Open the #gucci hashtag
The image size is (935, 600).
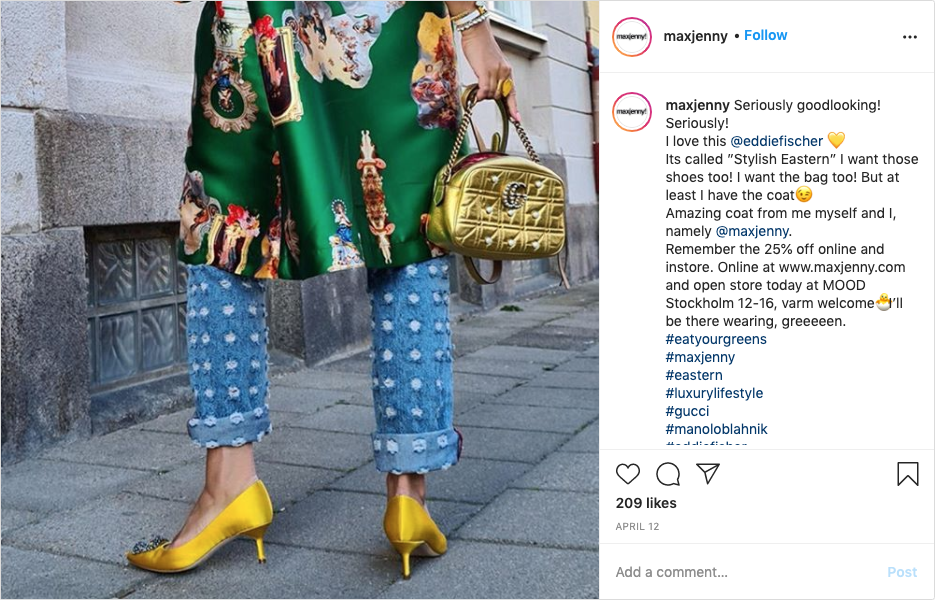[688, 411]
